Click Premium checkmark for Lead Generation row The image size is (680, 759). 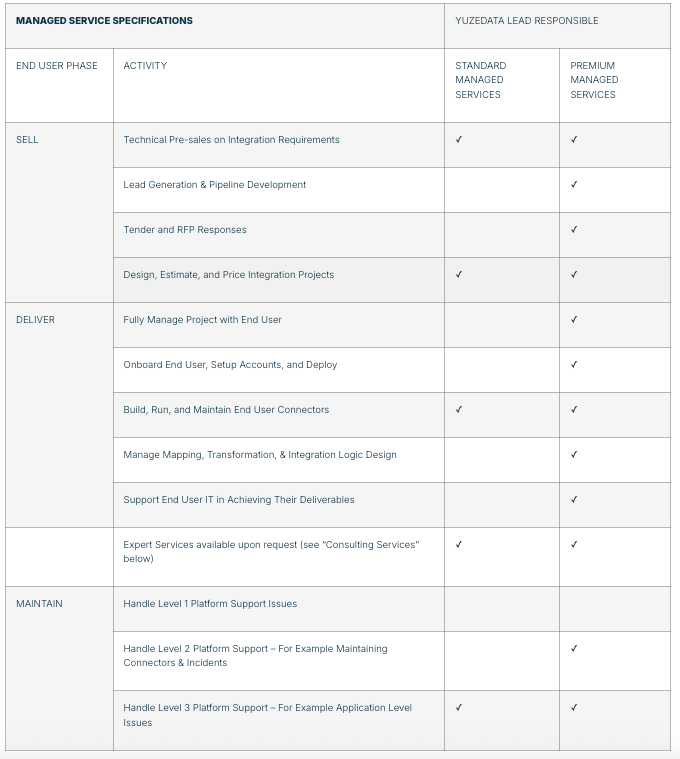point(574,185)
